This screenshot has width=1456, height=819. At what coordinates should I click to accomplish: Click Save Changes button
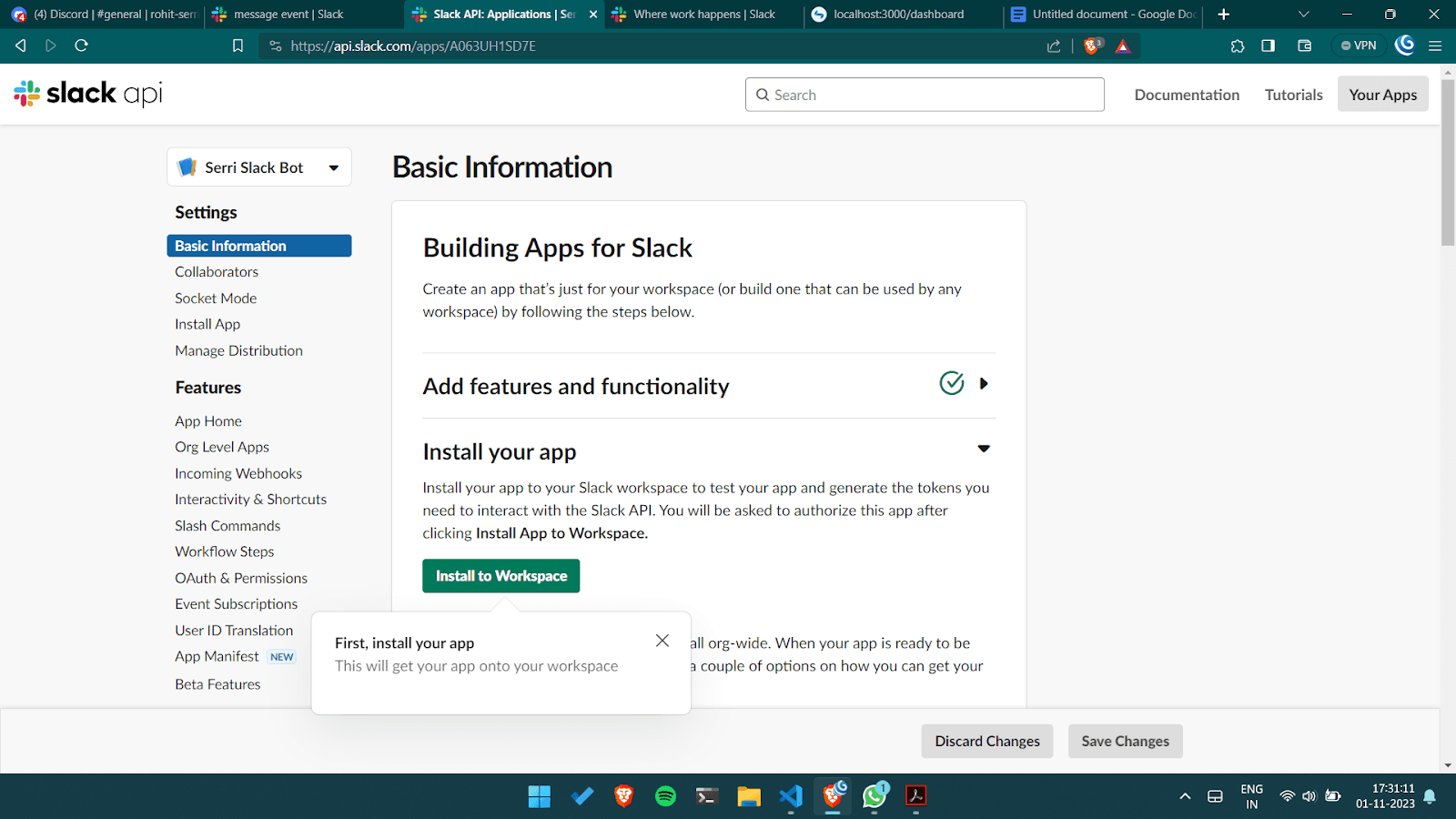coord(1125,742)
